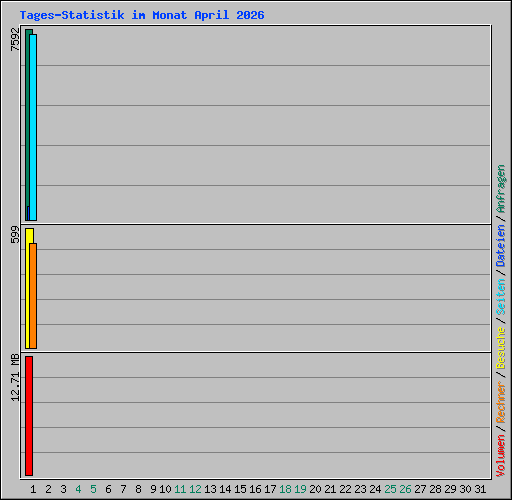Viewport: 512px width, 500px height.
Task: Click day '23' on the x-axis
Action: pyautogui.click(x=360, y=489)
